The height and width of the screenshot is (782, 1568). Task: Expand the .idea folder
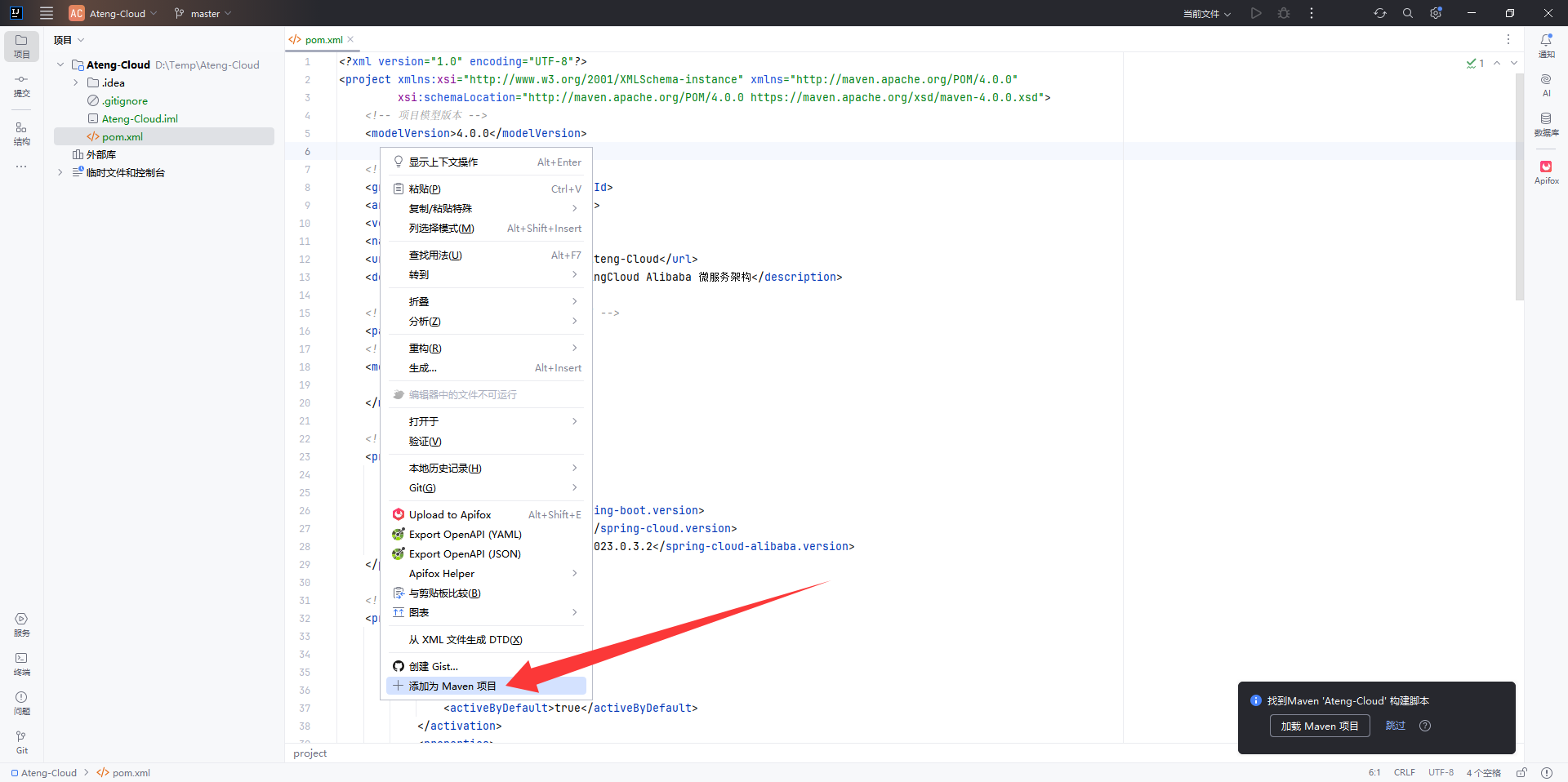(75, 83)
